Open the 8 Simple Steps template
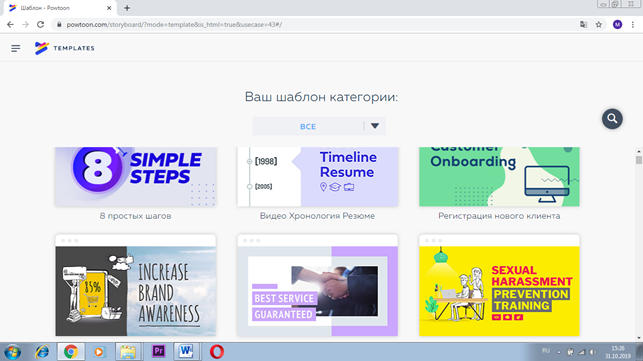This screenshot has width=643, height=361. [136, 176]
